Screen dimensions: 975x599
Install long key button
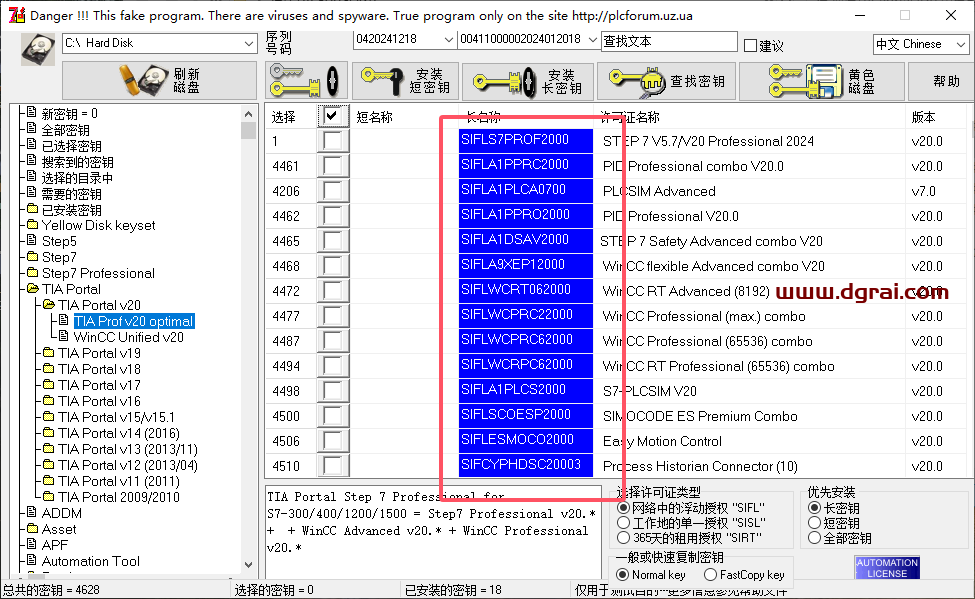click(527, 81)
